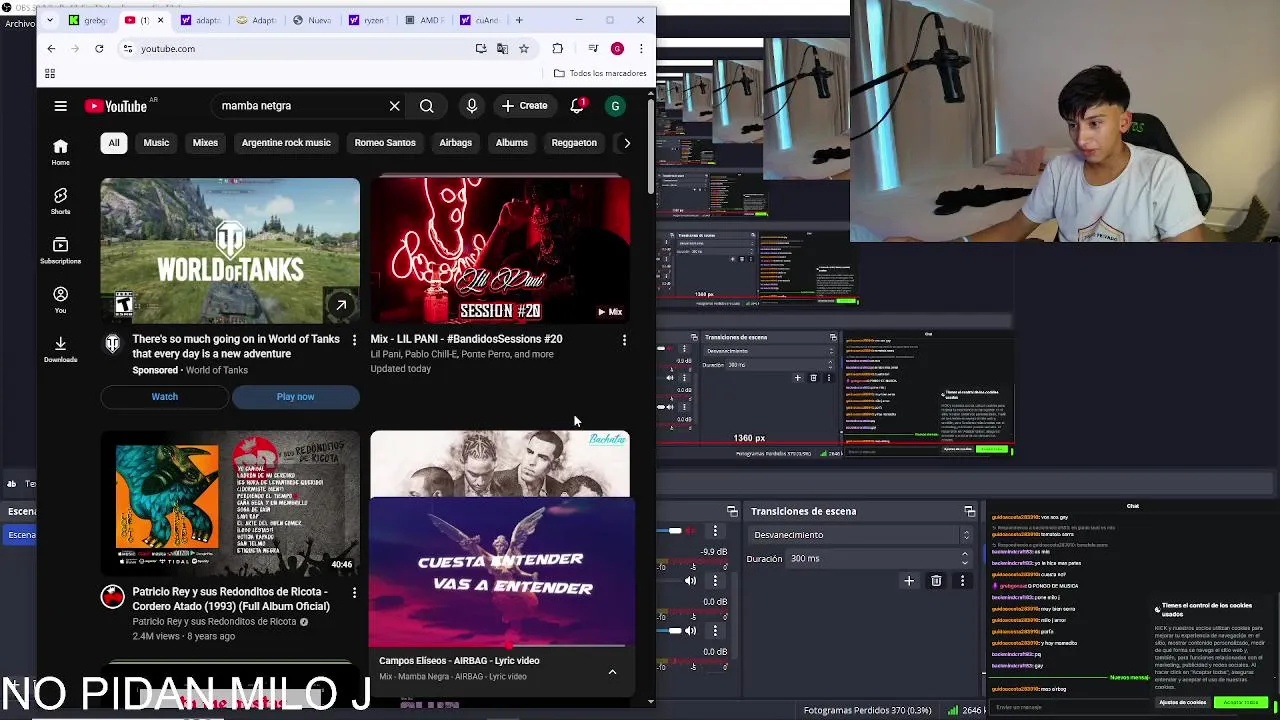The height and width of the screenshot is (720, 1280).
Task: Click Chrome back arrow
Action: pyautogui.click(x=51, y=48)
